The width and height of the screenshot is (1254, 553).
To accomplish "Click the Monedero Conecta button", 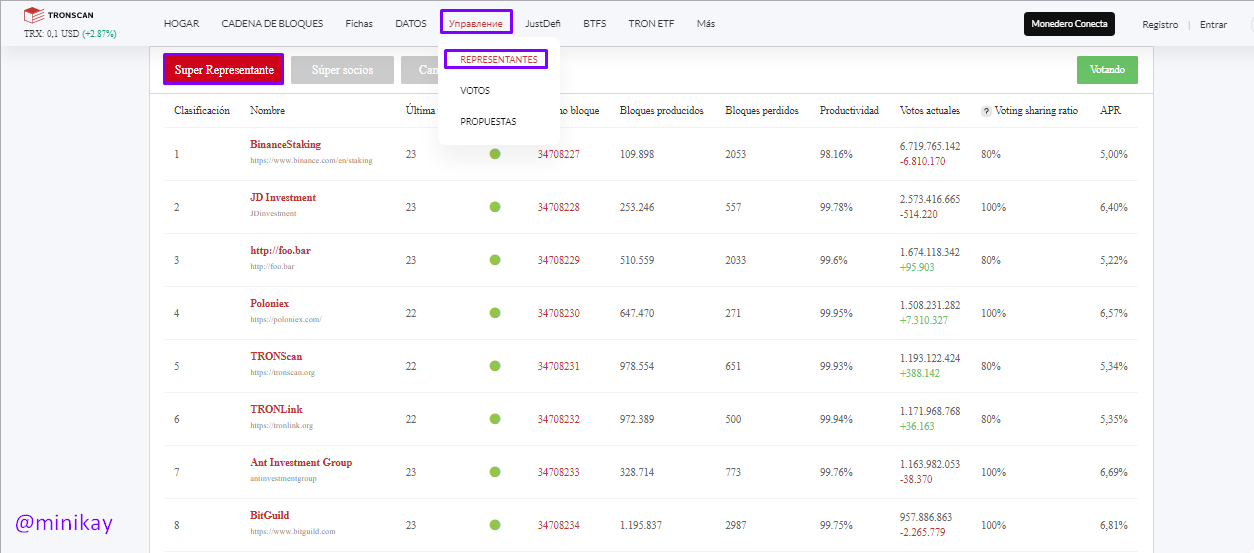I will click(x=1069, y=24).
